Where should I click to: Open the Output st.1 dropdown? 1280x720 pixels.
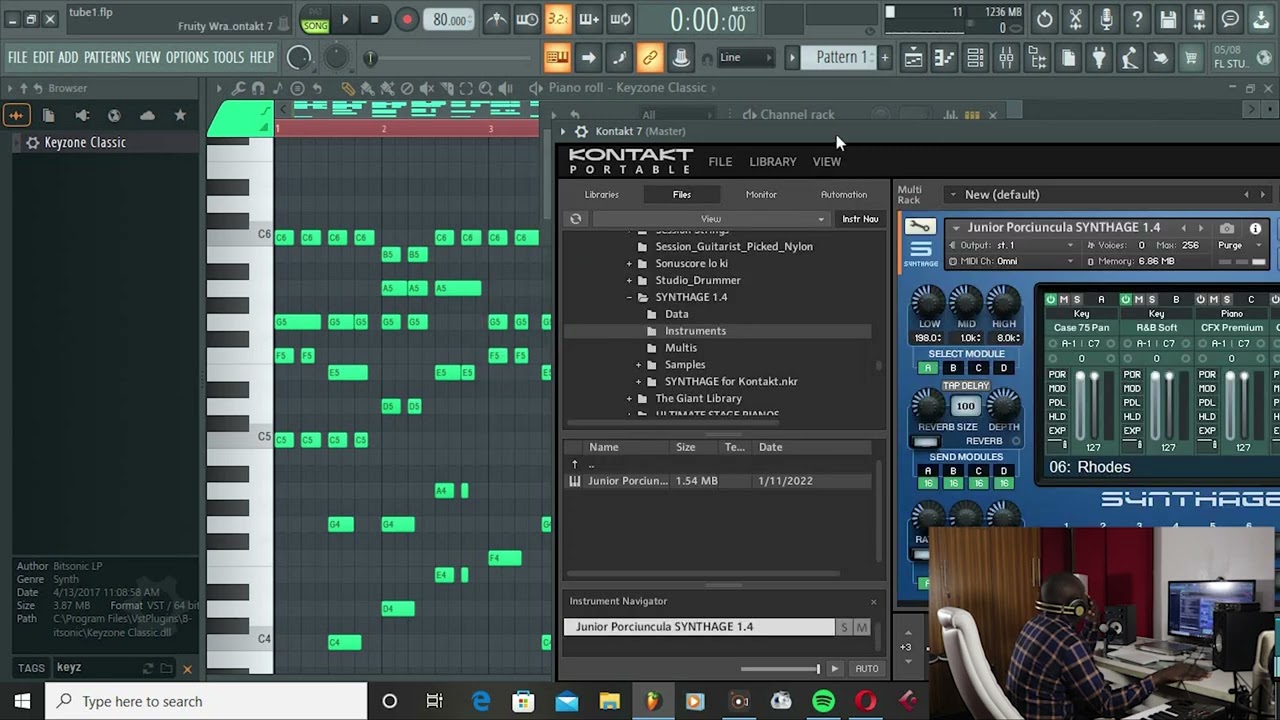point(1011,245)
